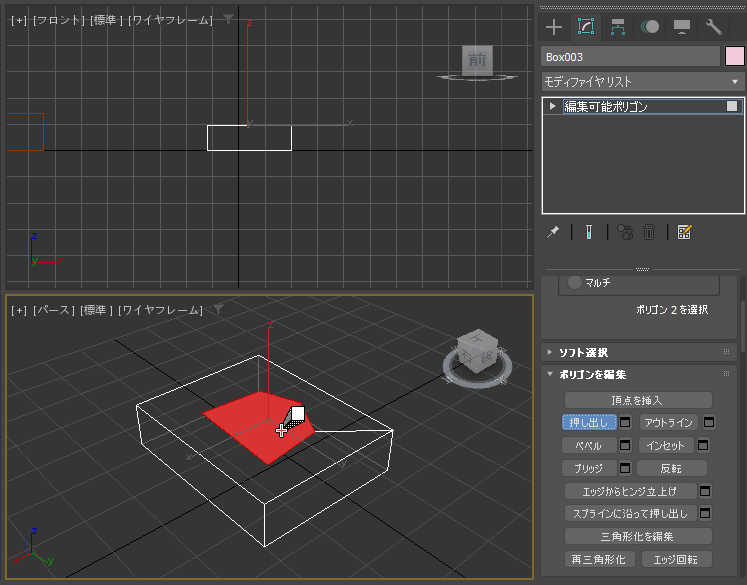
Task: Open perspective viewport [ワイヤフレーム] menu
Action: click(161, 311)
